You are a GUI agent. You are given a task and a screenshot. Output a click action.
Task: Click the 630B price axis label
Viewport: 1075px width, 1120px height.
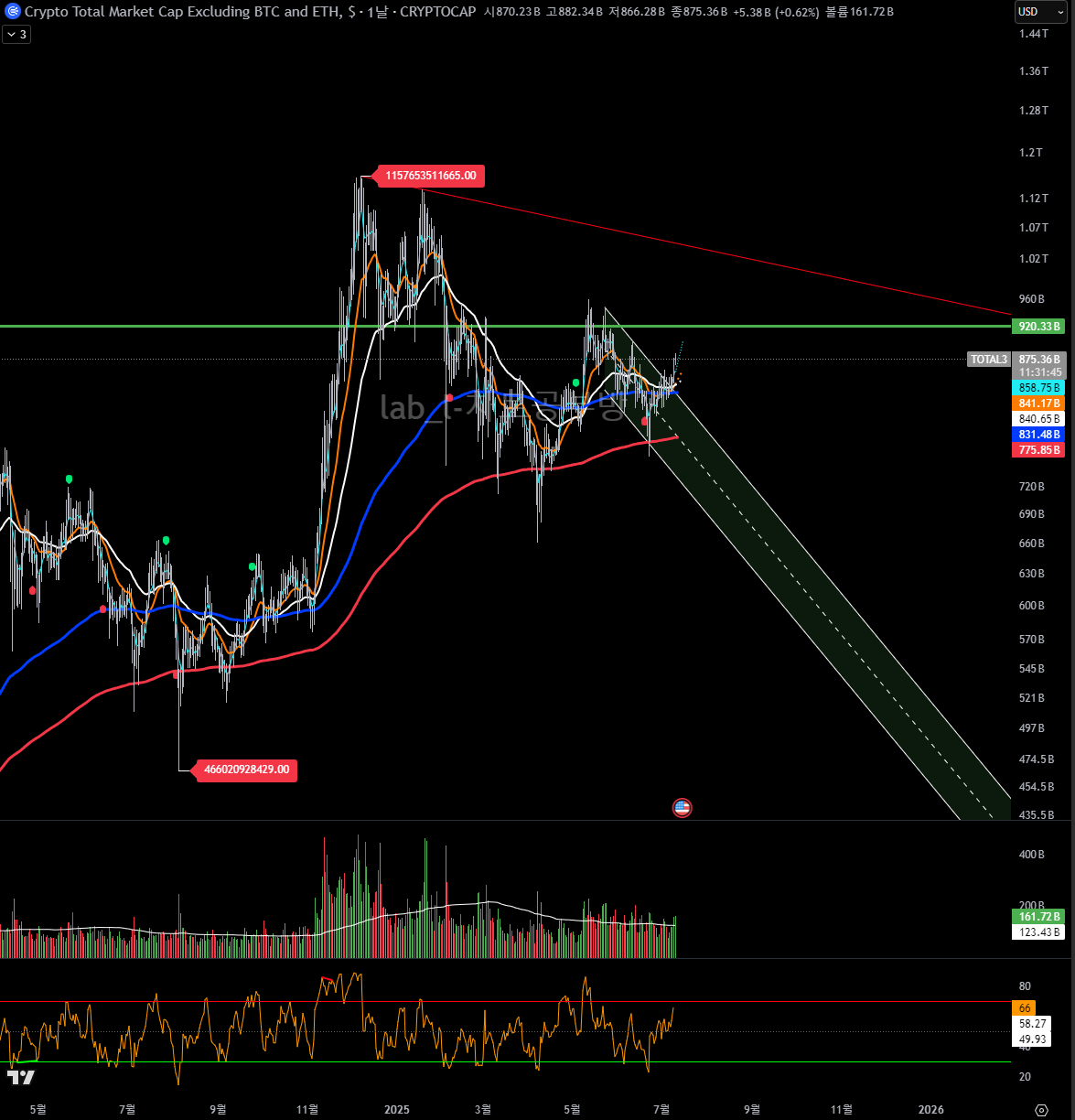(x=1032, y=574)
